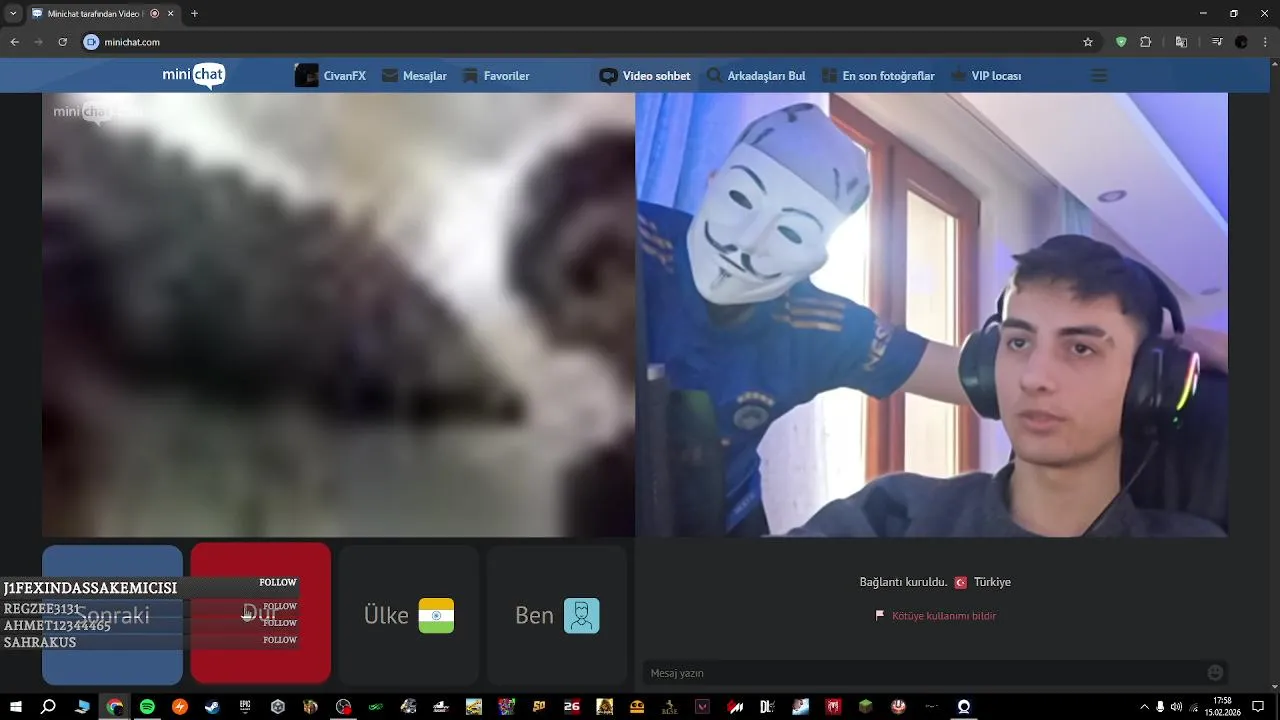Open the Windows Start menu
Screen dimensions: 1280x720
point(16,707)
